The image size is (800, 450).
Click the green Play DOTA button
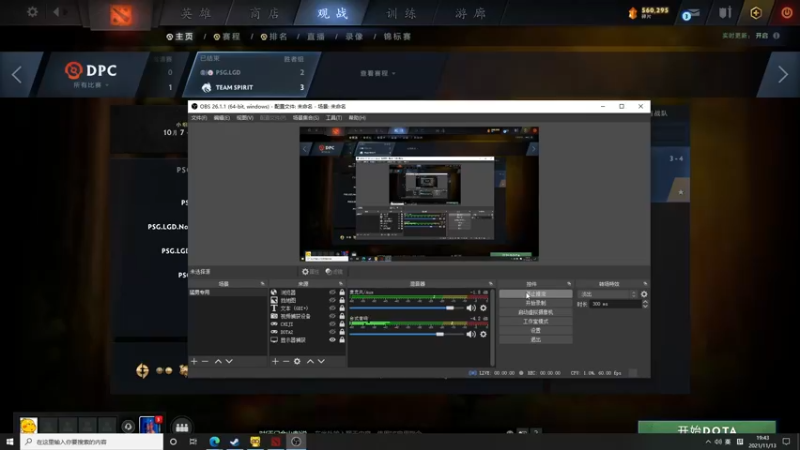707,428
